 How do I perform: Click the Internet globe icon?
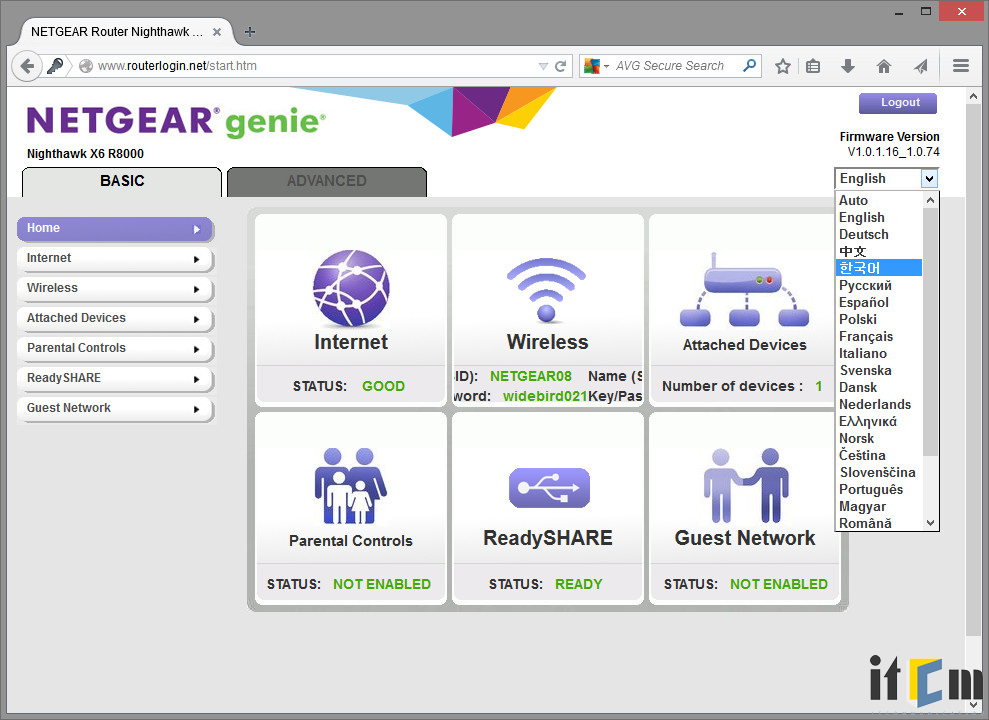(351, 287)
